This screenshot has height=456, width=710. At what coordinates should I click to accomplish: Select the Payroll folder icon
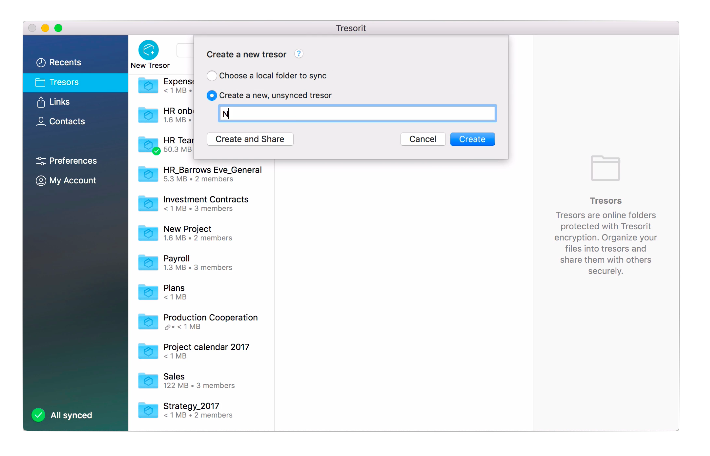click(148, 262)
